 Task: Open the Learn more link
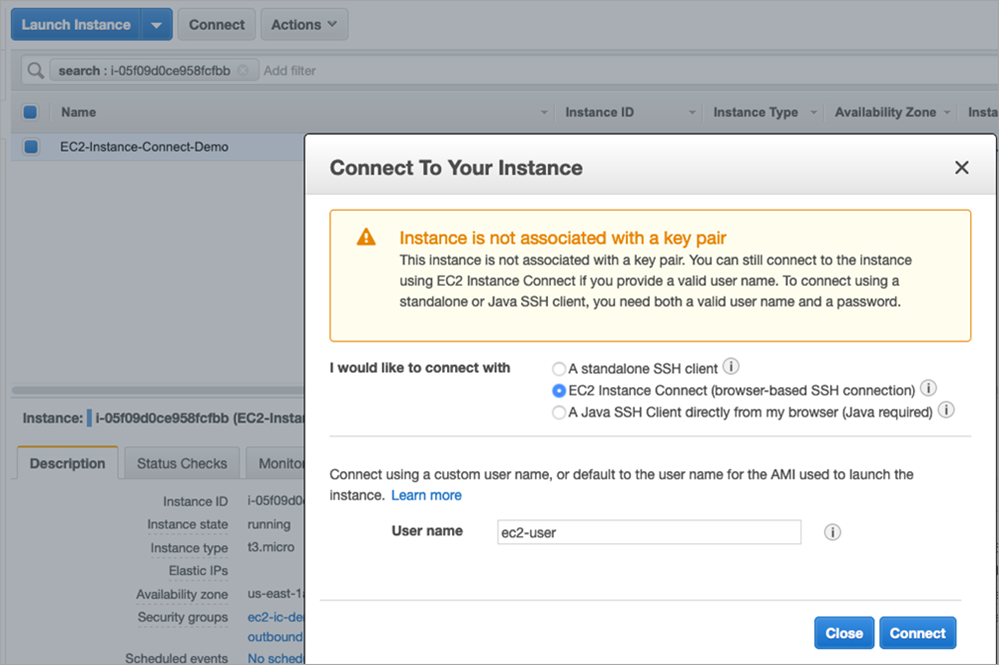click(426, 495)
